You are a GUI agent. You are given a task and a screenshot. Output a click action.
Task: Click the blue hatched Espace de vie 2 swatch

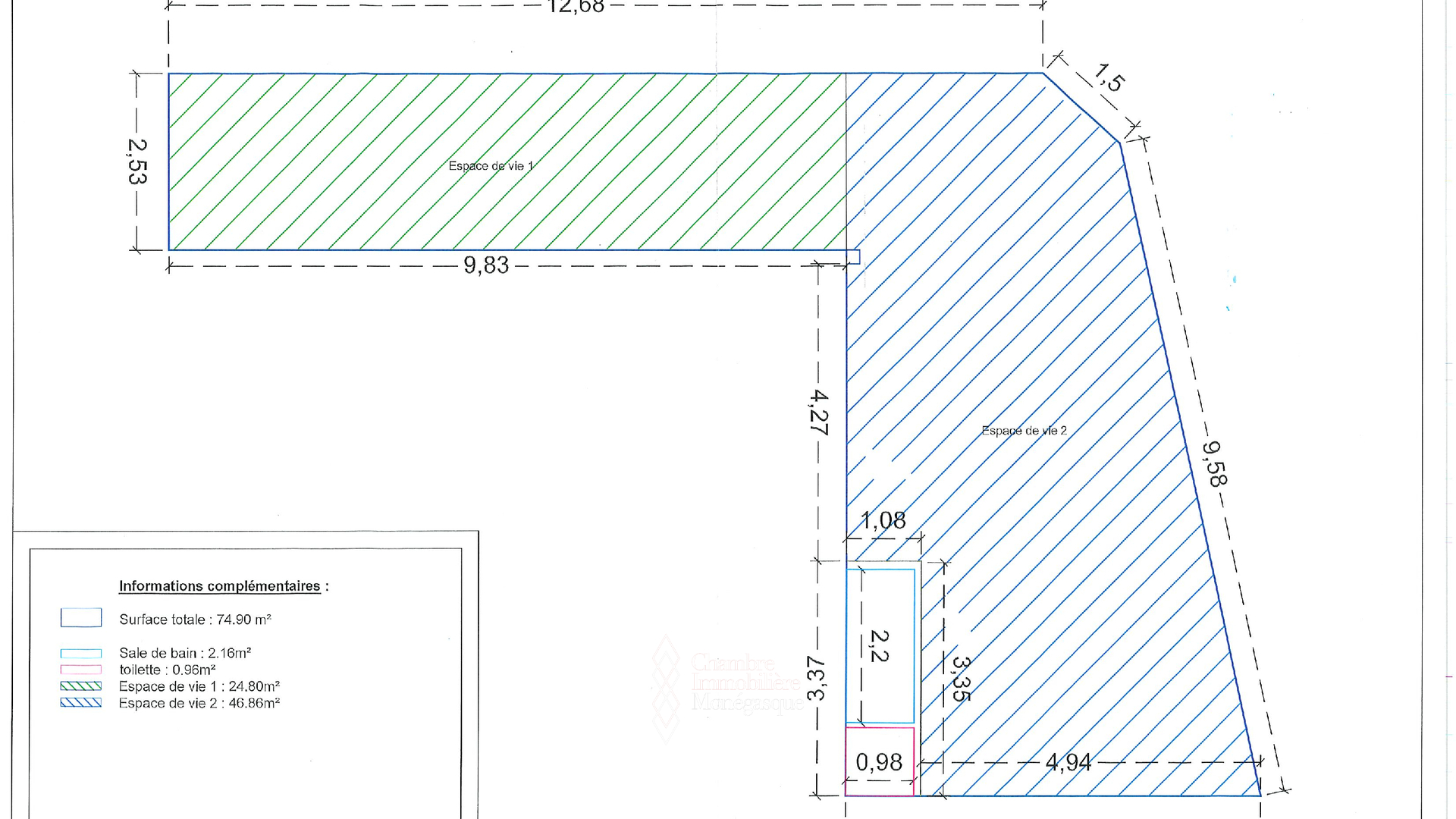[81, 703]
